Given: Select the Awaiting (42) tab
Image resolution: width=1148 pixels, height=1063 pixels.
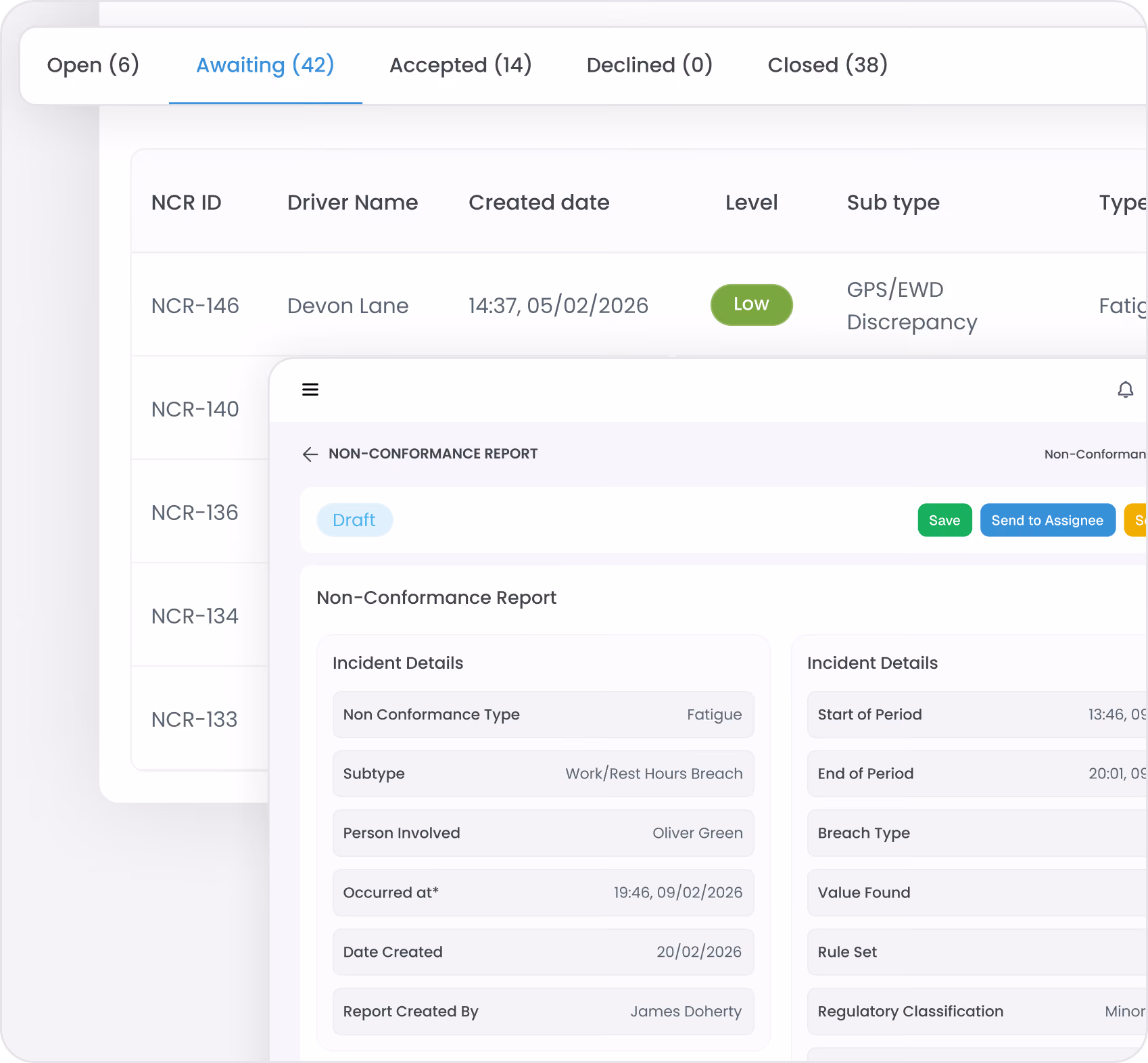Looking at the screenshot, I should click(265, 65).
